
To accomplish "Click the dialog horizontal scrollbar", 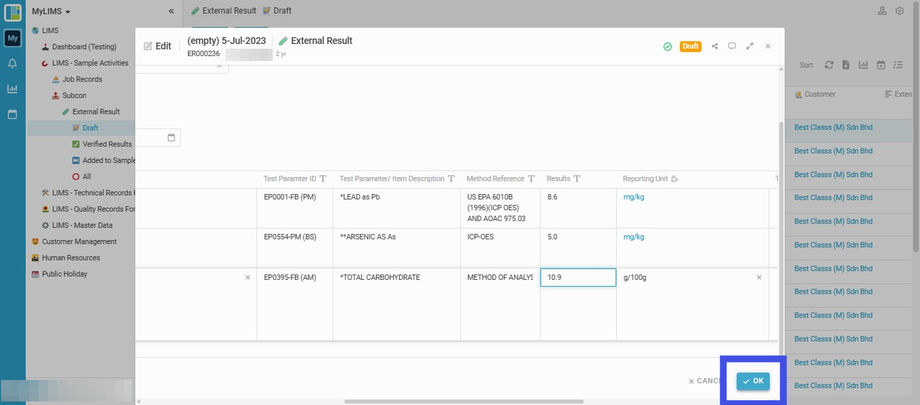I will pyautogui.click(x=464, y=401).
